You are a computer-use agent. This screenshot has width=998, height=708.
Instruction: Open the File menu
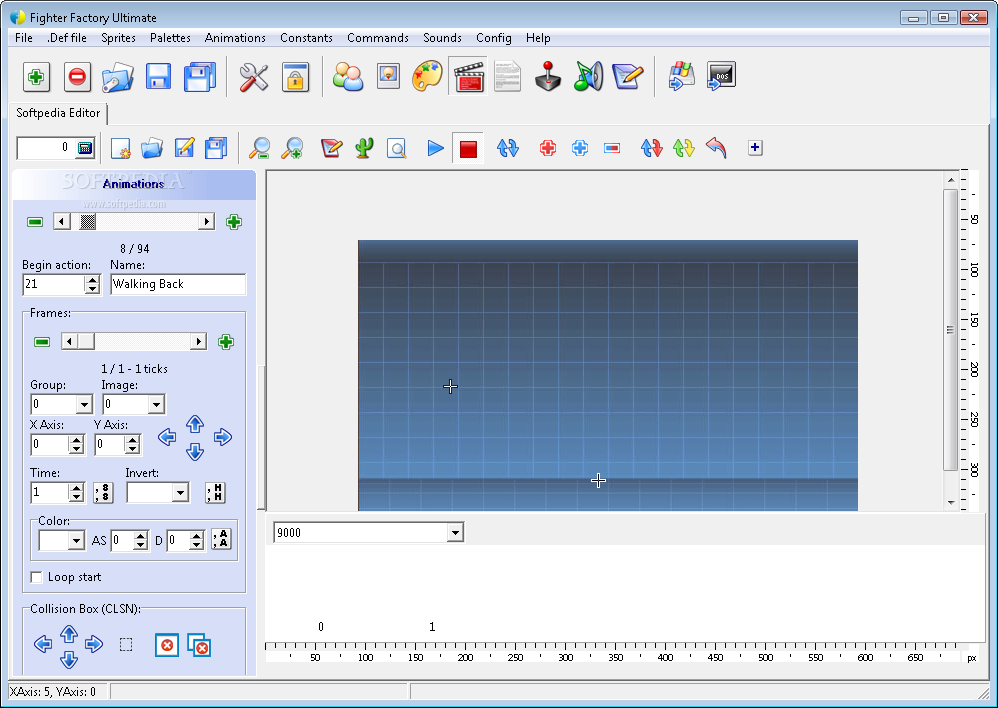pyautogui.click(x=24, y=38)
